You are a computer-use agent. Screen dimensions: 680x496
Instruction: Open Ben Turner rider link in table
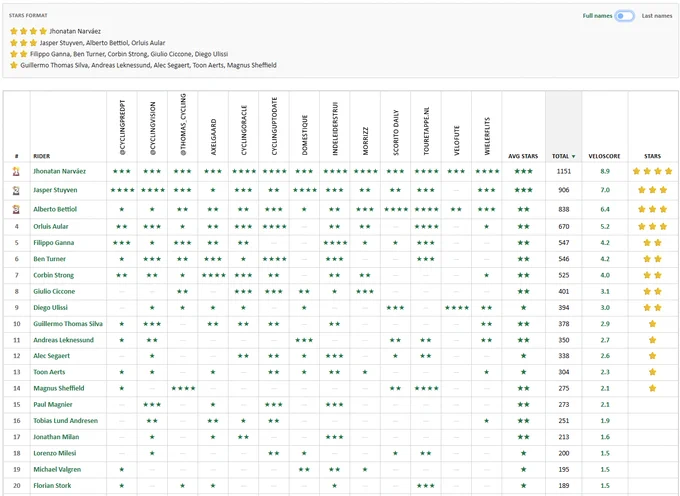pos(49,259)
